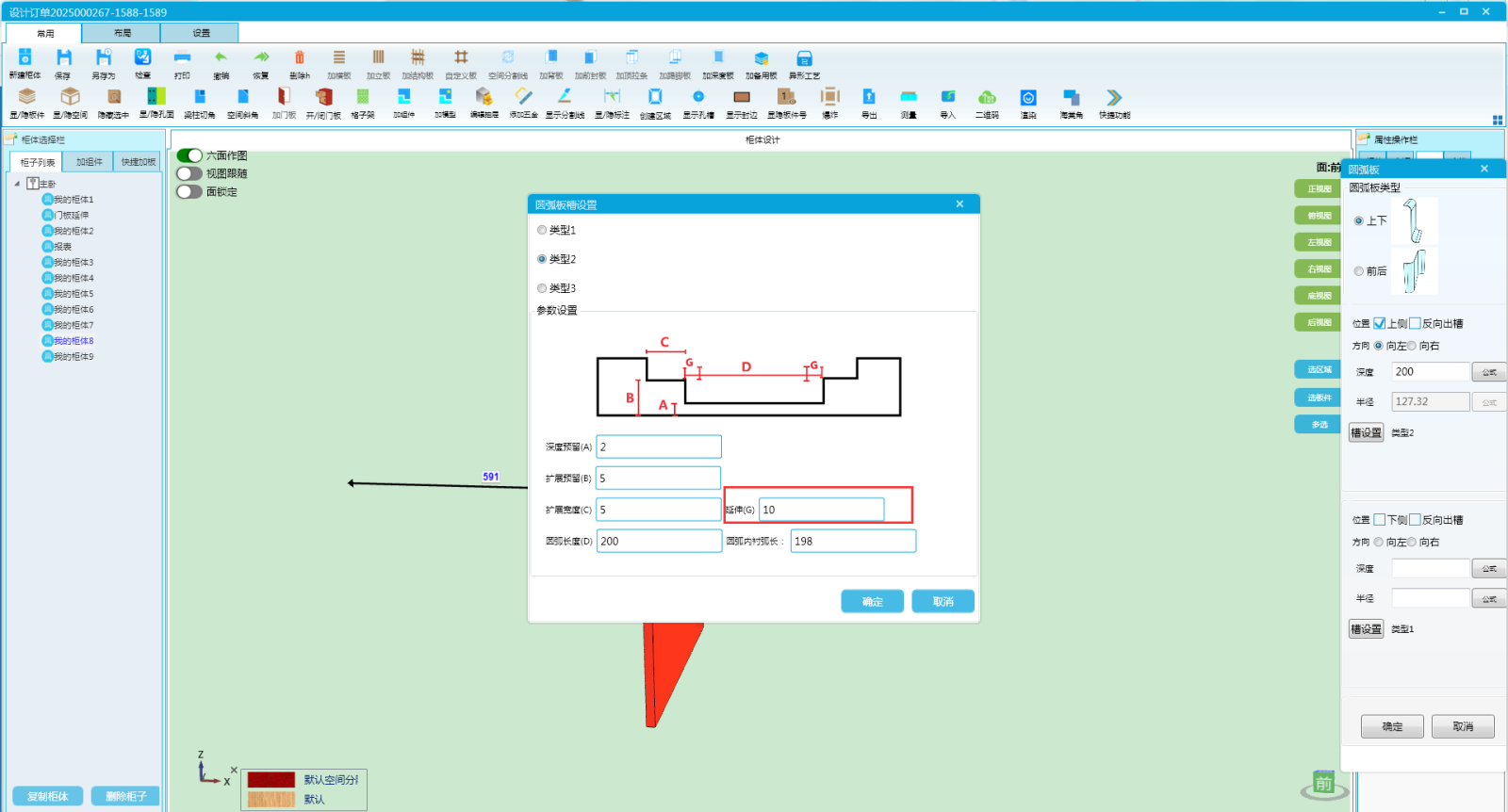Toggle the 六面作图 switch
Viewport: 1508px width, 812px height.
pyautogui.click(x=189, y=155)
